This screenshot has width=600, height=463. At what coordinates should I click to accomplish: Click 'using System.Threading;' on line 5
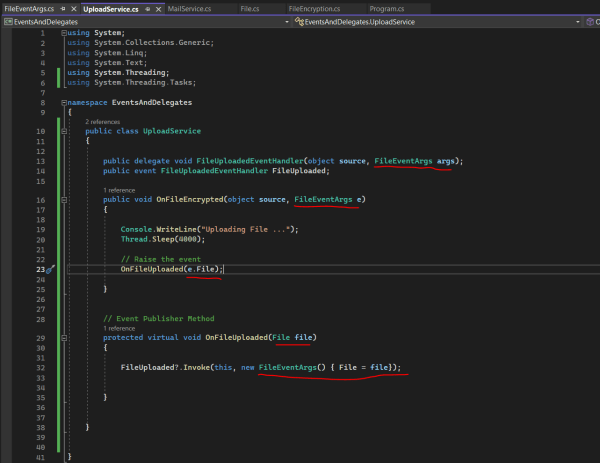pos(118,73)
